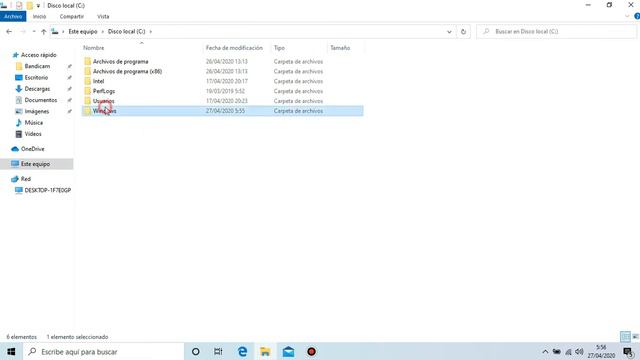Click Disco local (C:) in address breadcrumb
This screenshot has width=640, height=360.
(x=127, y=31)
